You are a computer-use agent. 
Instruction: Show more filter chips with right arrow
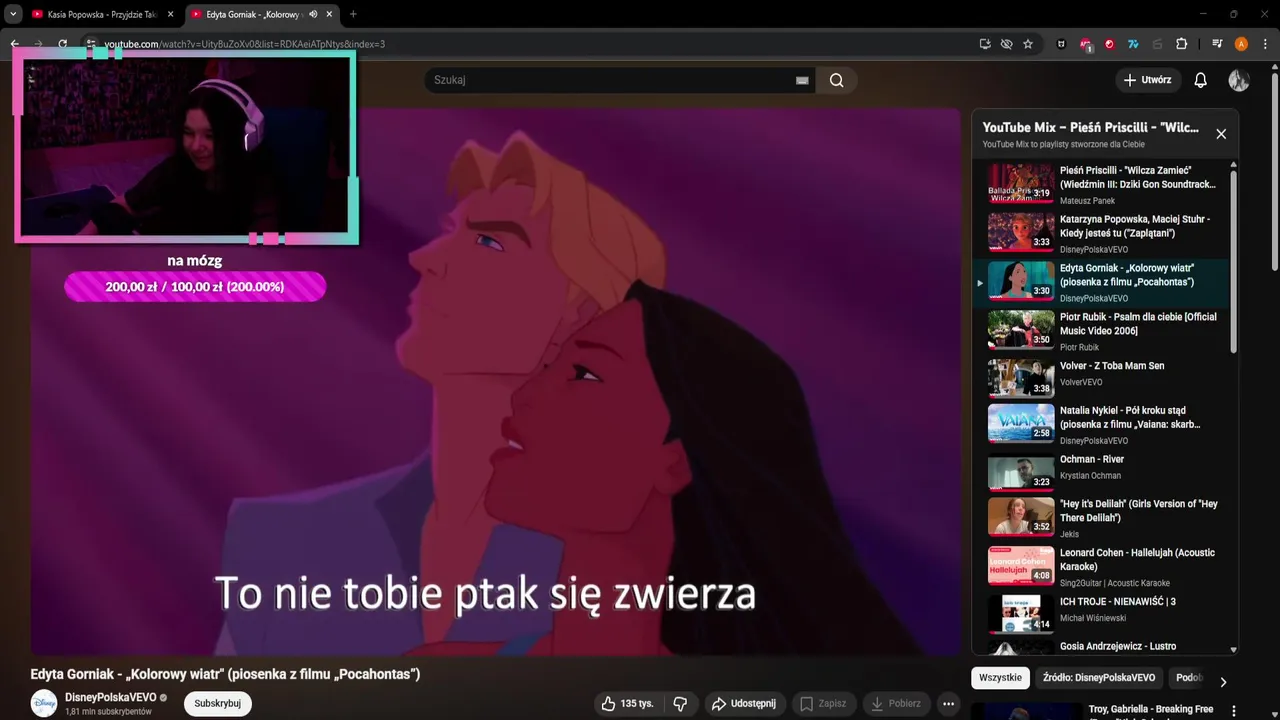(x=1222, y=682)
